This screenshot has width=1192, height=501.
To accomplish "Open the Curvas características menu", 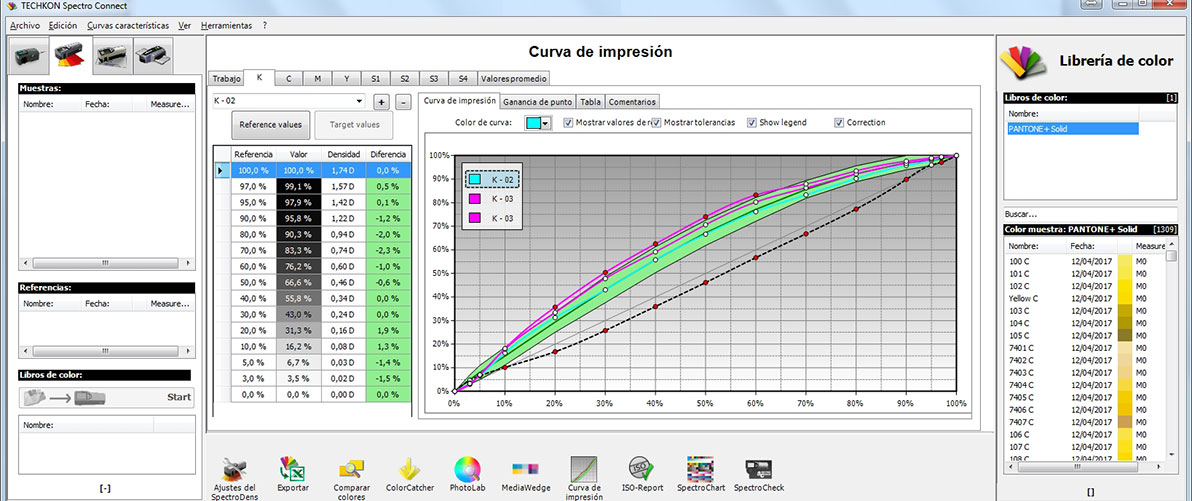I will coord(128,25).
